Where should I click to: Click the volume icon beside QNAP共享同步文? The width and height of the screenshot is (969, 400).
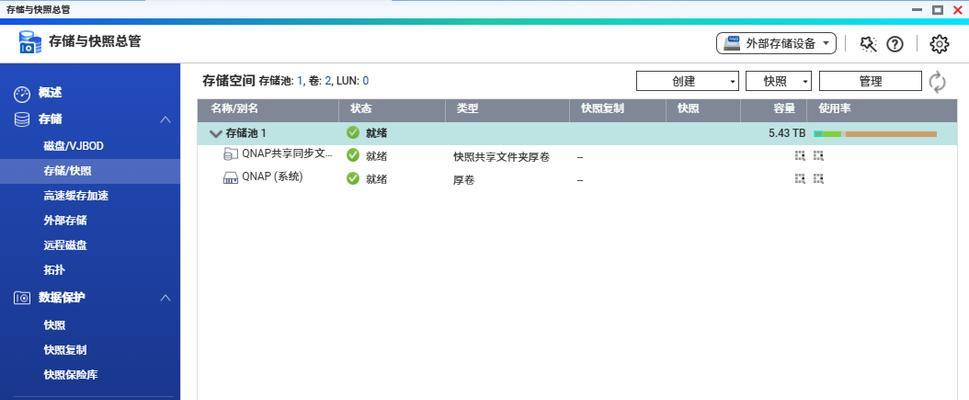coord(231,154)
